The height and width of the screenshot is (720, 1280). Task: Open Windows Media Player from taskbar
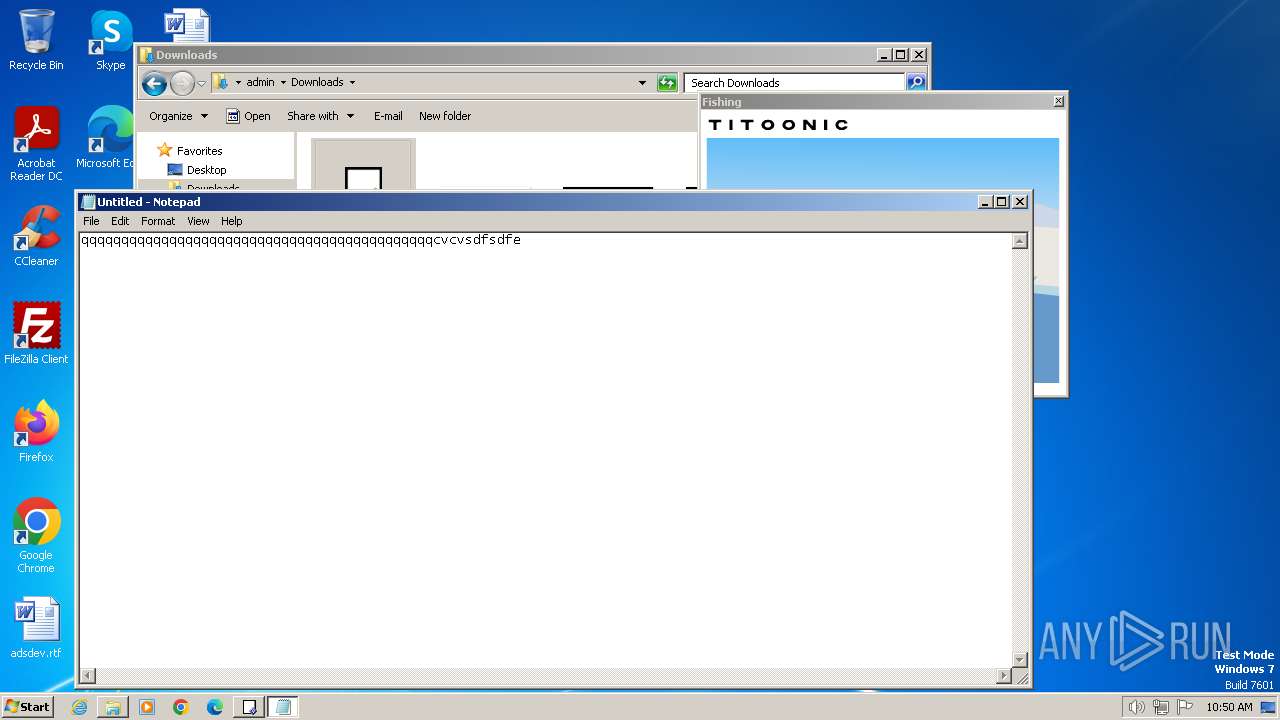point(147,707)
